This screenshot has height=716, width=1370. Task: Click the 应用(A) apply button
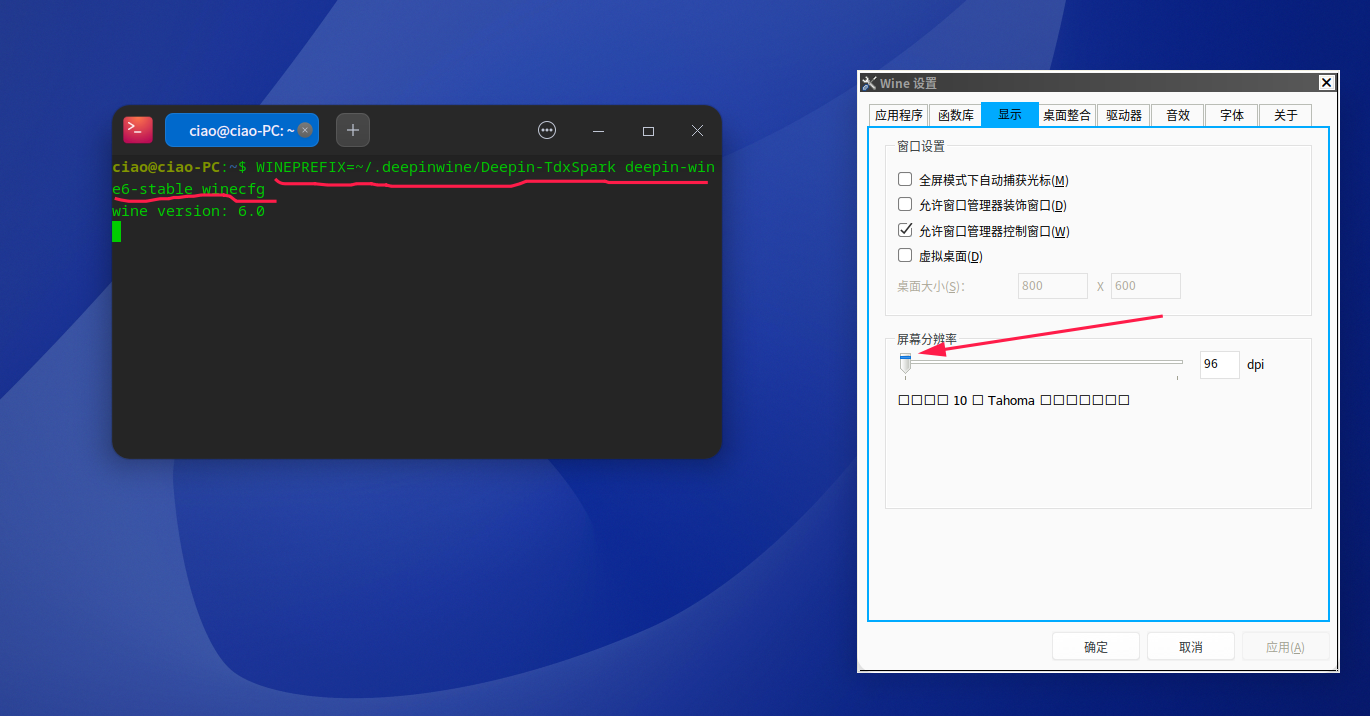pos(1285,645)
